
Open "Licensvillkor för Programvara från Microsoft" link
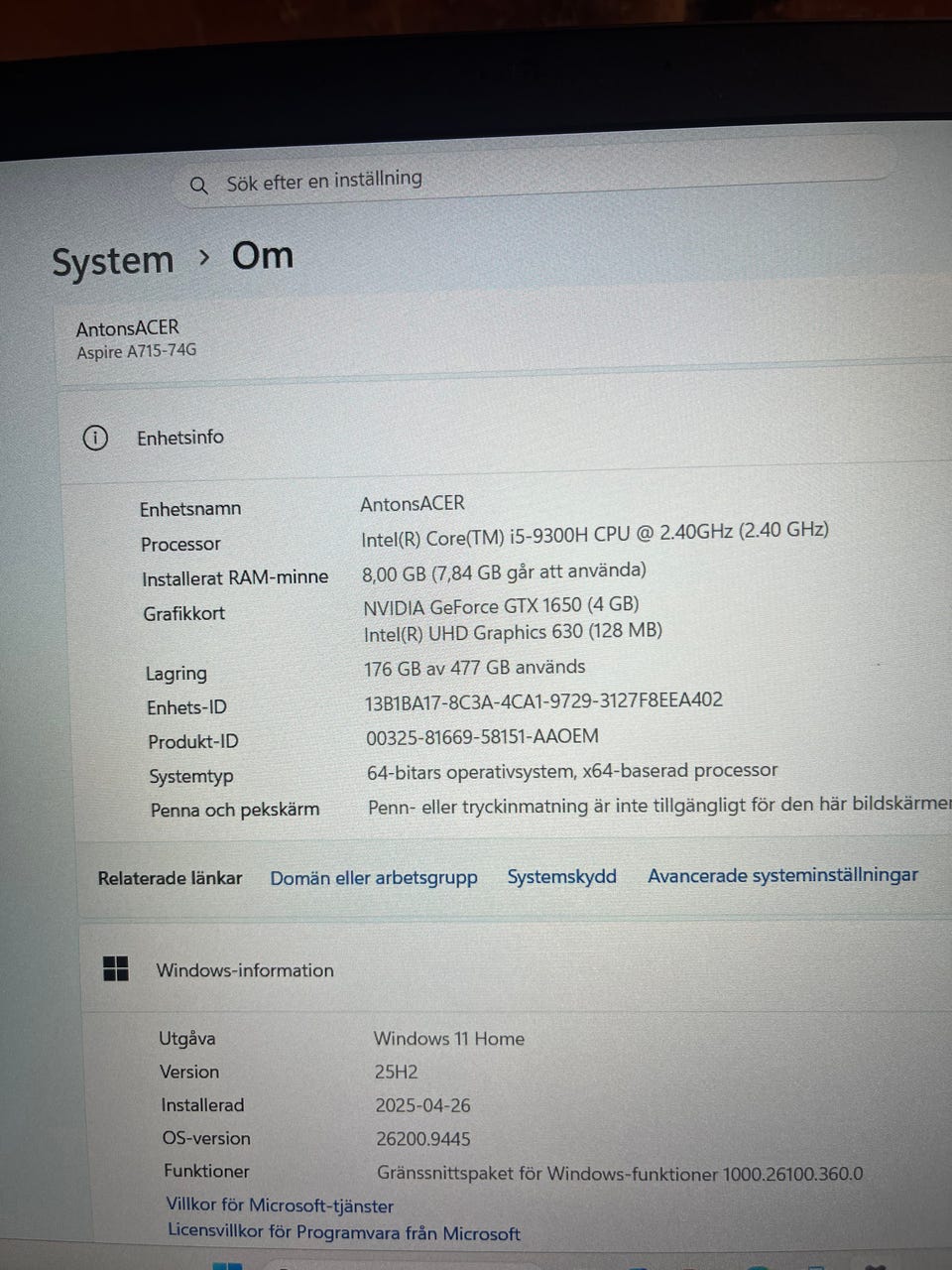(x=344, y=1232)
